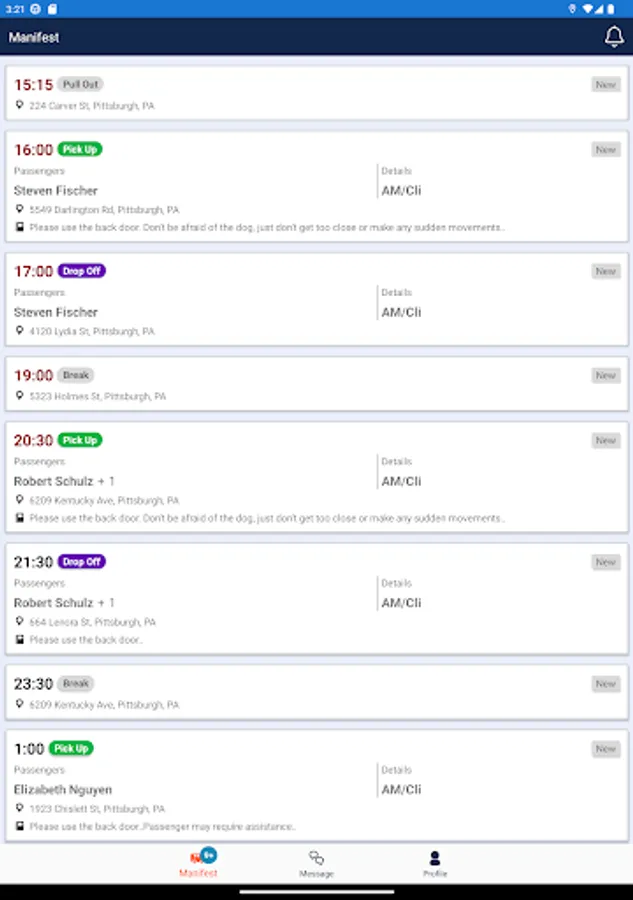
Task: Tap location pin for 5323 Holmes St
Action: pyautogui.click(x=20, y=395)
